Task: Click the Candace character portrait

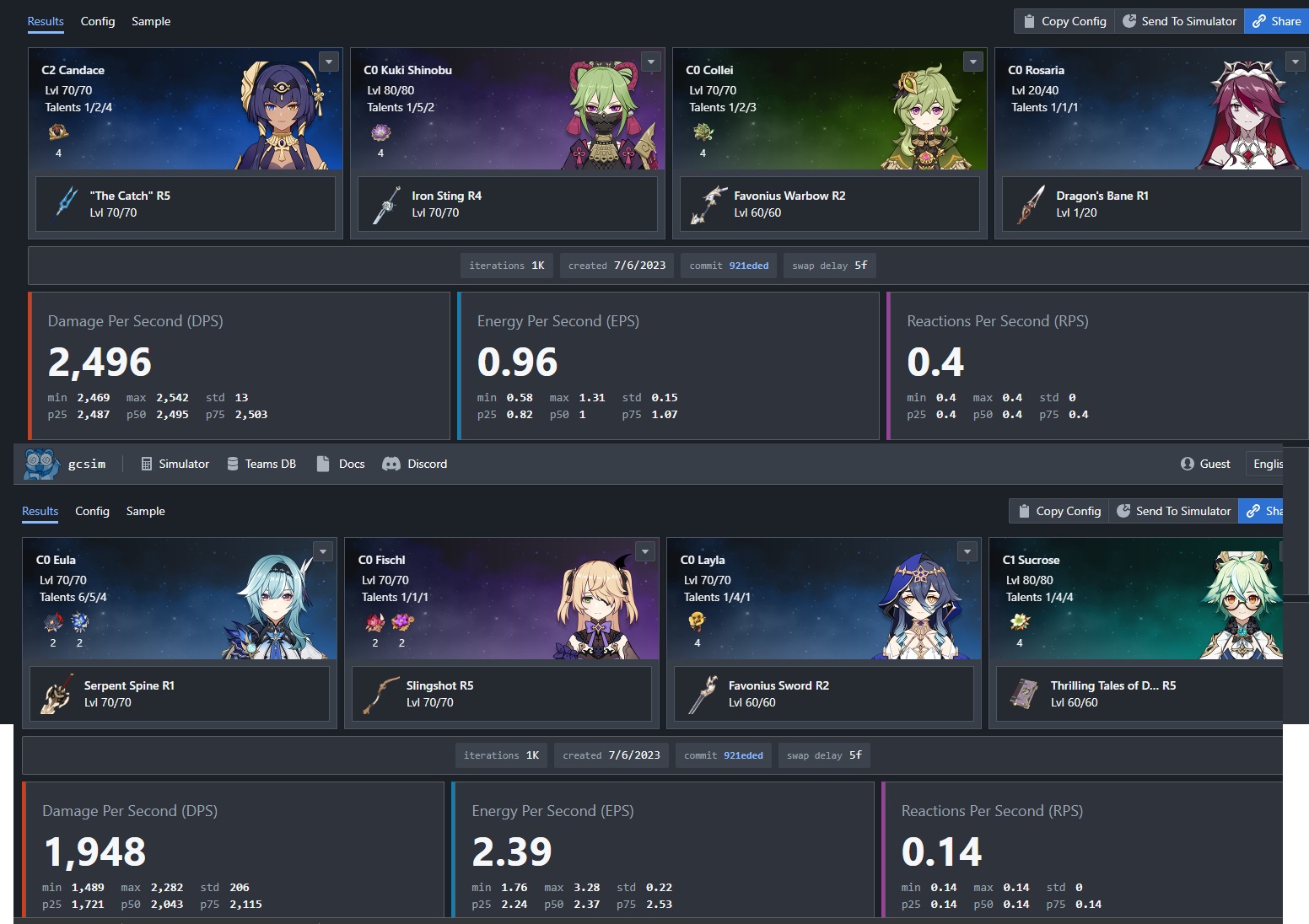Action: [283, 115]
